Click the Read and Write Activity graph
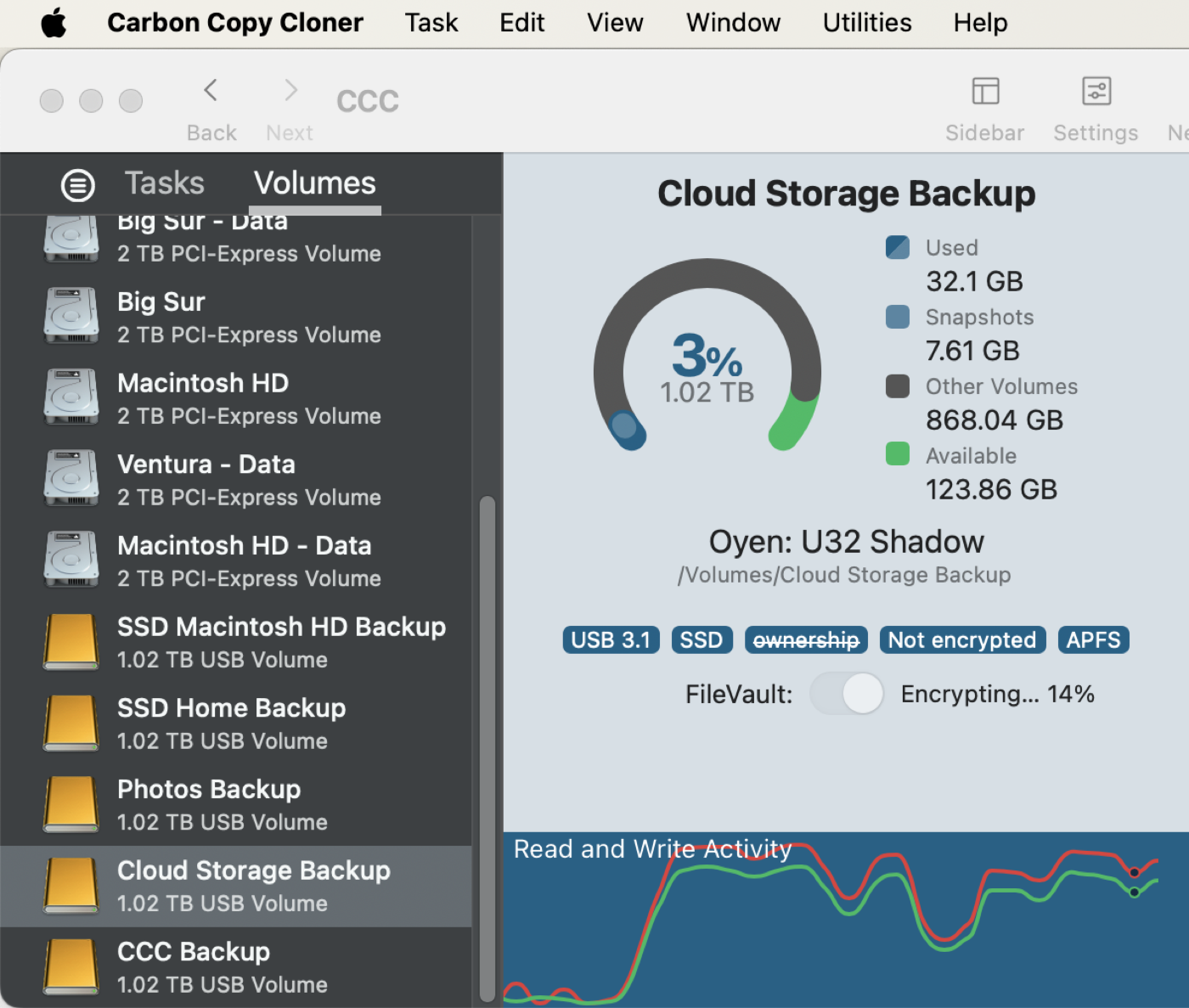The image size is (1189, 1008). click(846, 920)
